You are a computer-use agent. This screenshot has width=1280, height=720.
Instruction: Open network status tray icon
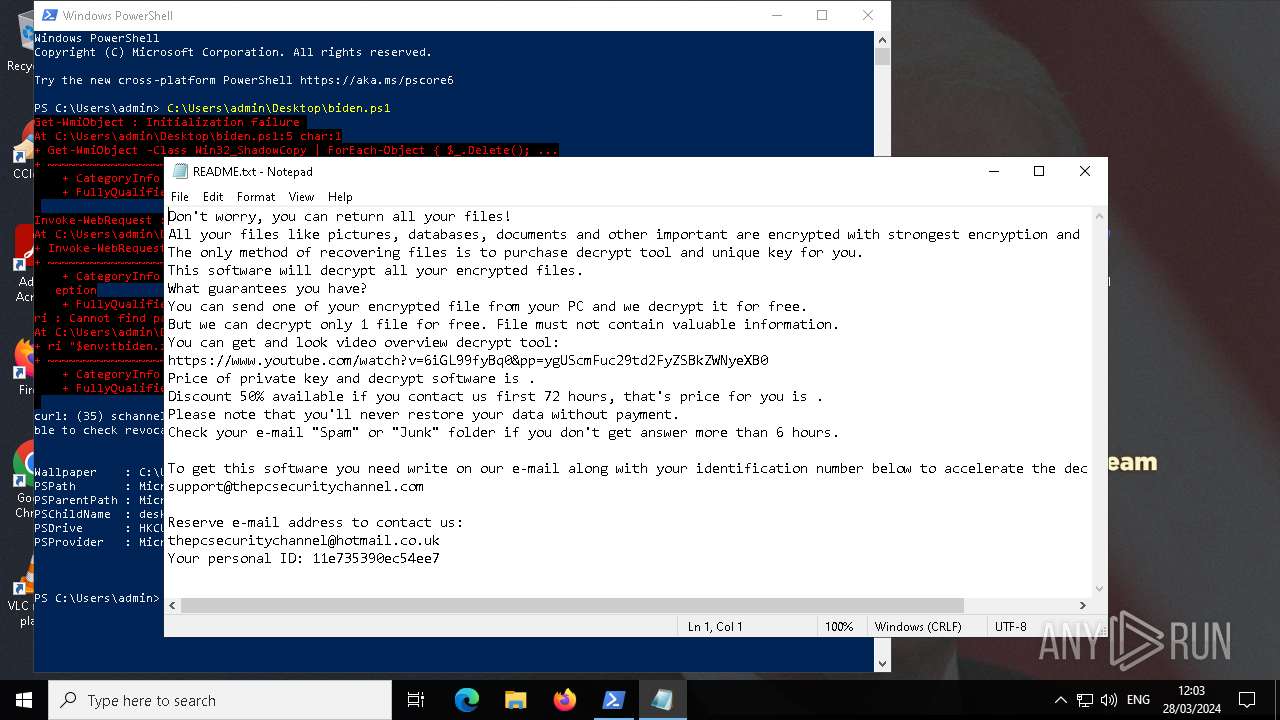pos(1084,700)
